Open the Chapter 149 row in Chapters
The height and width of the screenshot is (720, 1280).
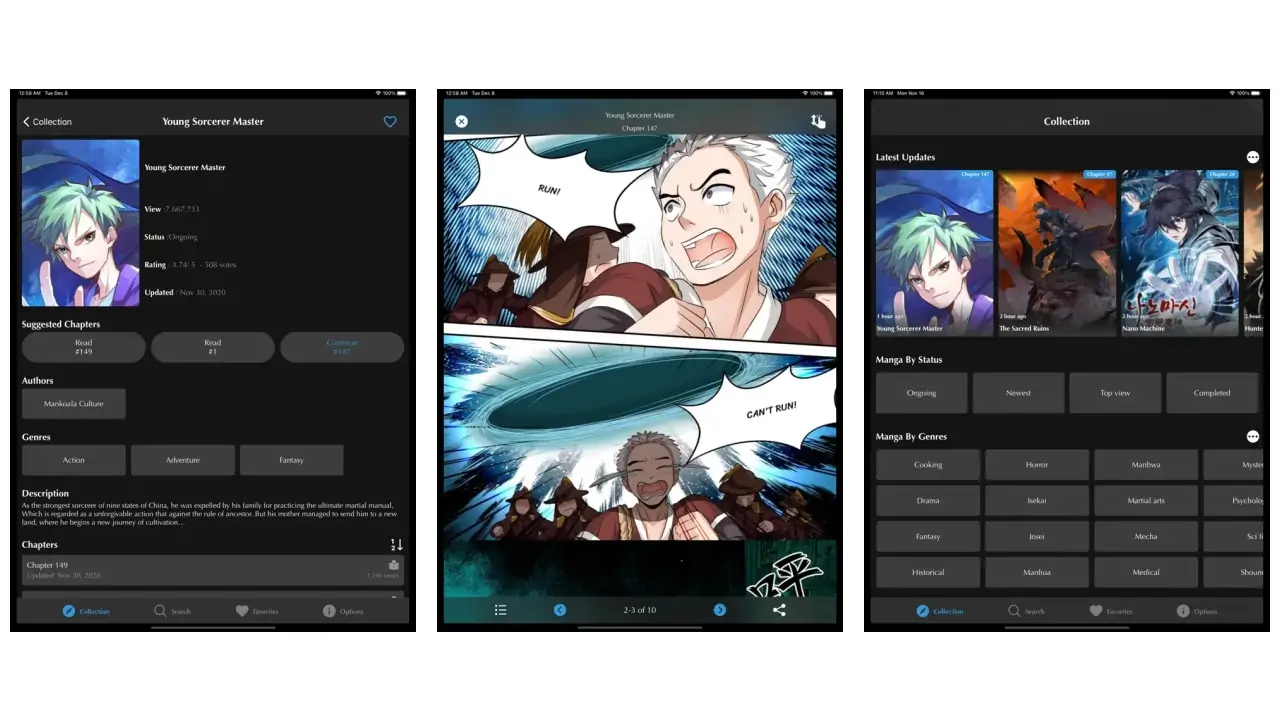click(x=213, y=570)
